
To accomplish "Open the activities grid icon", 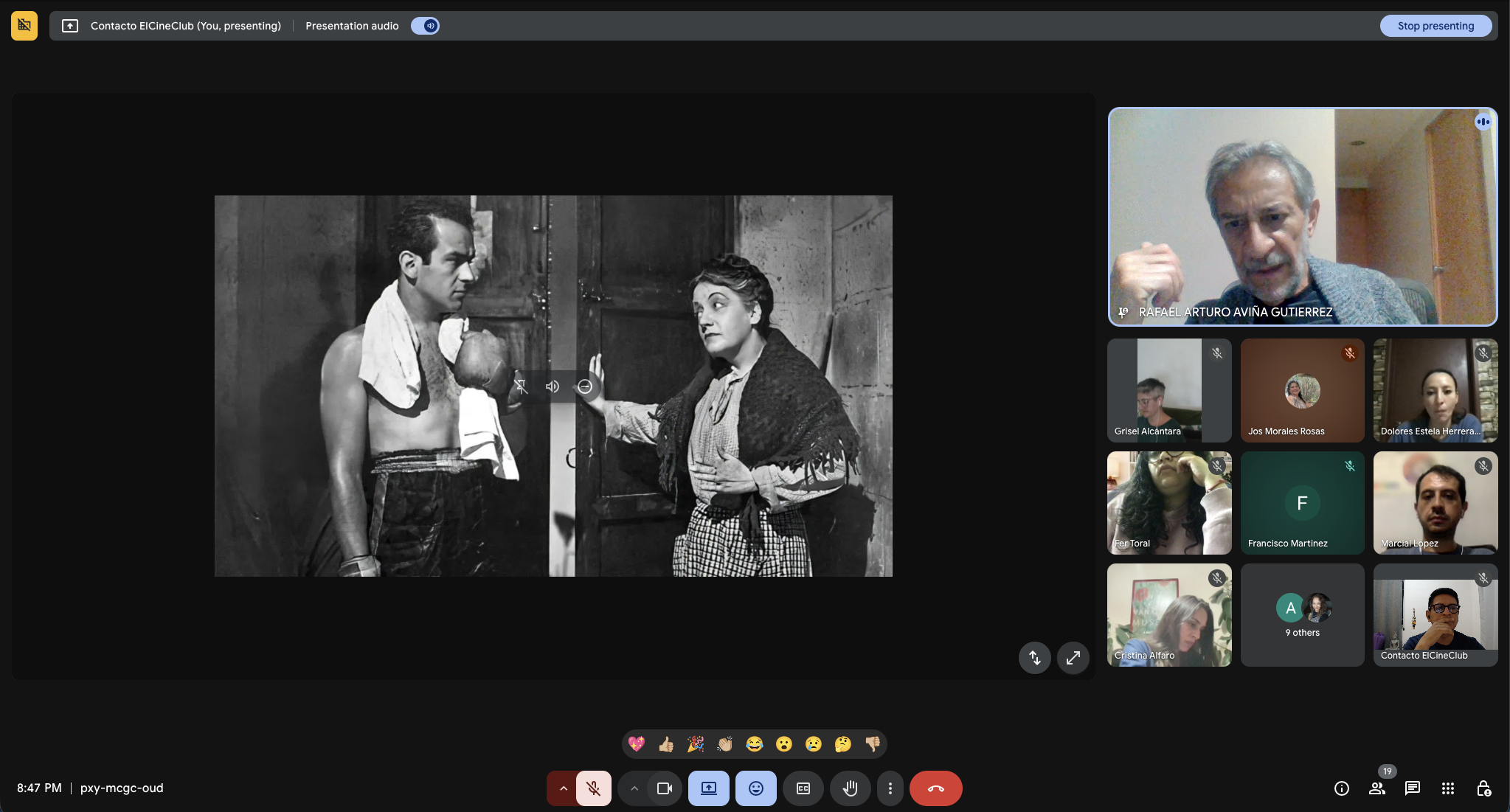I will pos(1447,788).
